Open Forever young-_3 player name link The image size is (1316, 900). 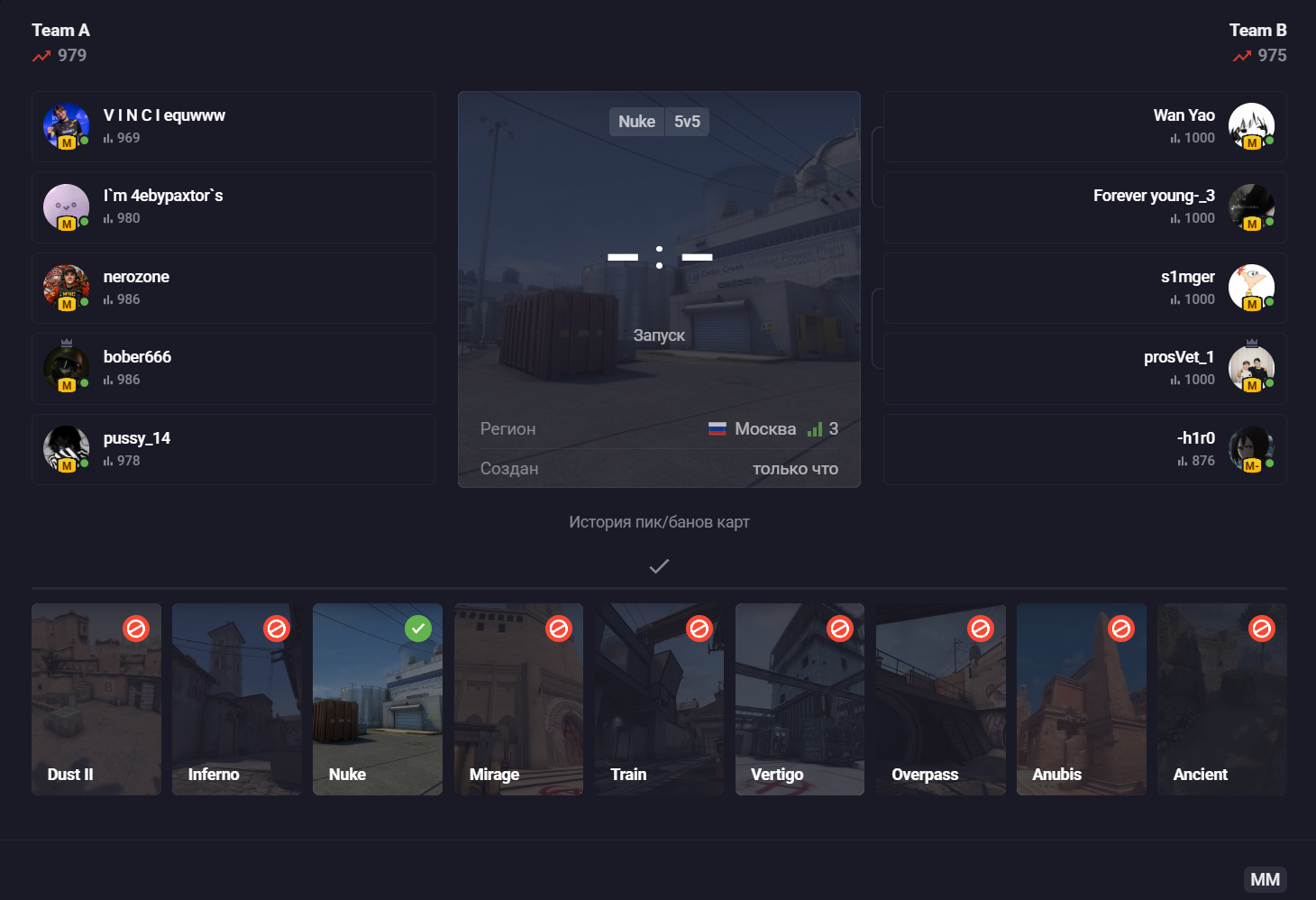(1154, 196)
